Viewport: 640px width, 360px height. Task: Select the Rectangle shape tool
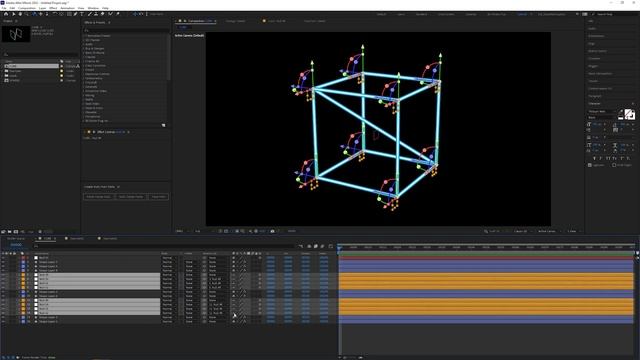[69, 14]
